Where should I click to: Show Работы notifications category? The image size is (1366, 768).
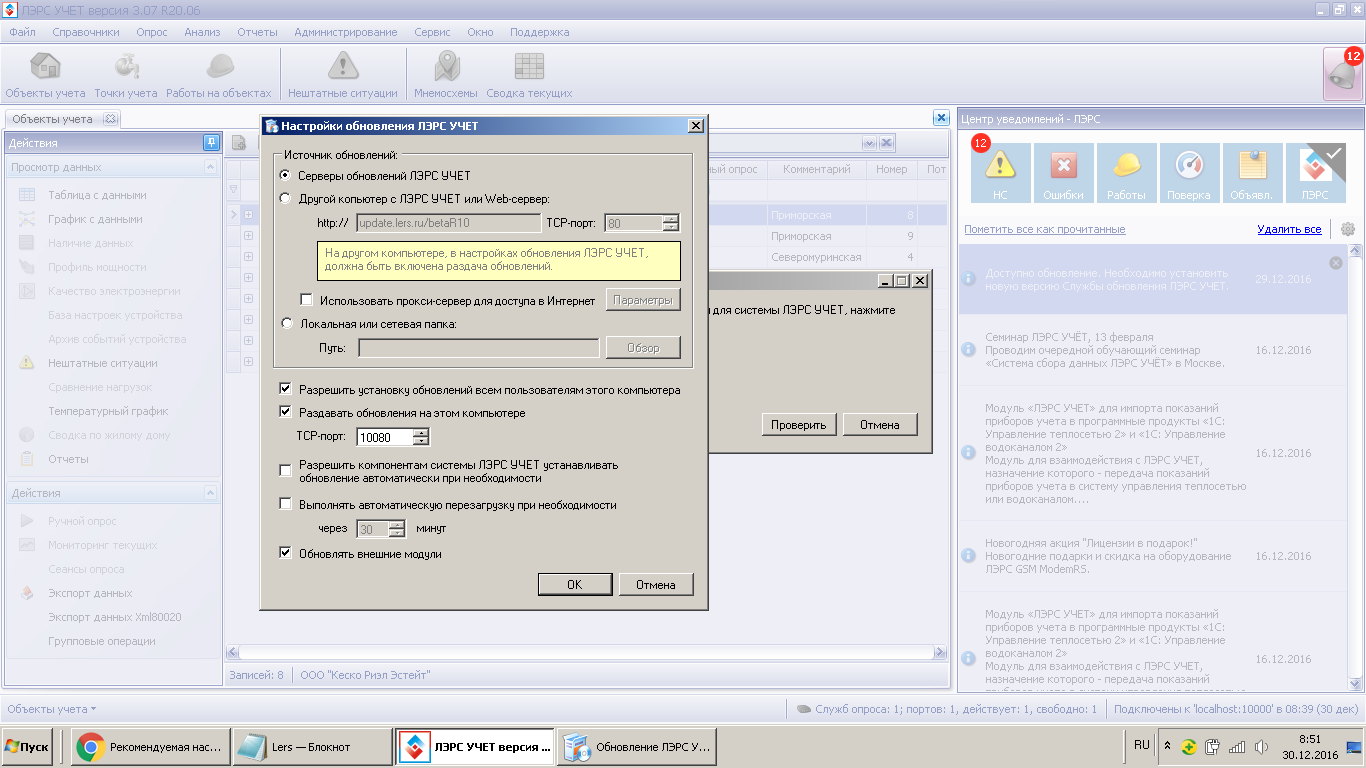tap(1126, 173)
